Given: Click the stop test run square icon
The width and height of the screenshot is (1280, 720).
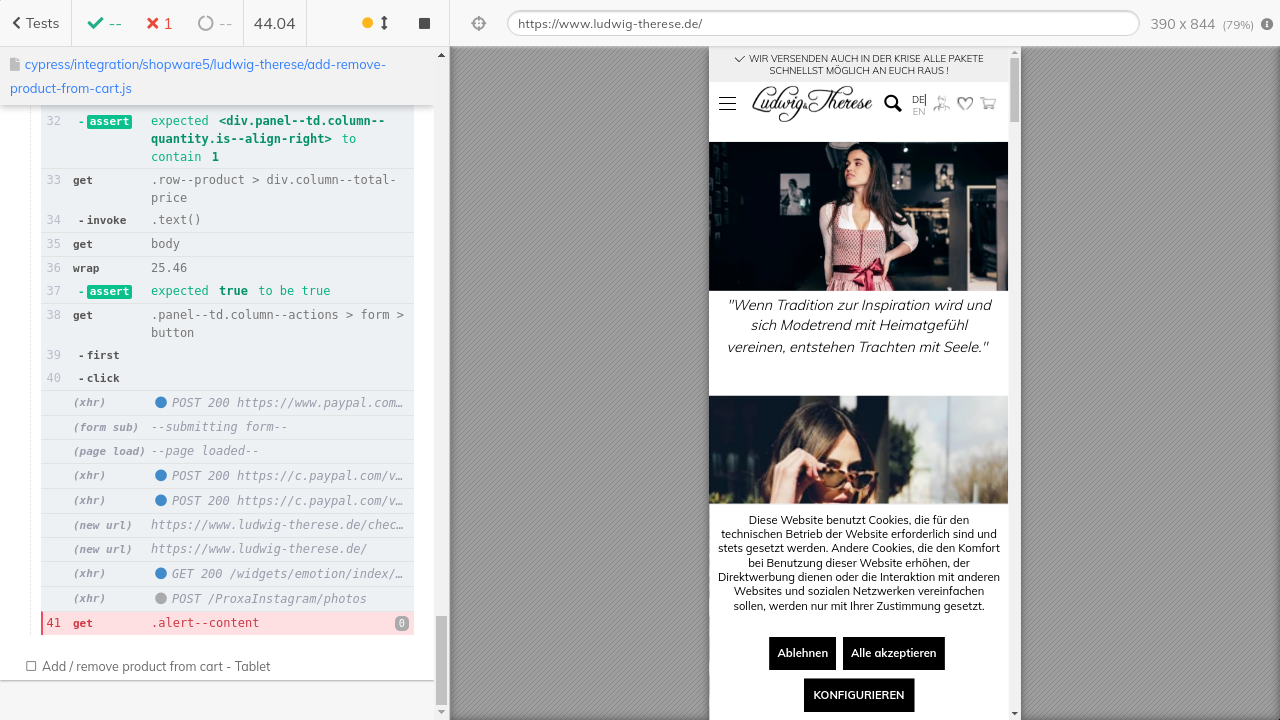Looking at the screenshot, I should pos(424,23).
